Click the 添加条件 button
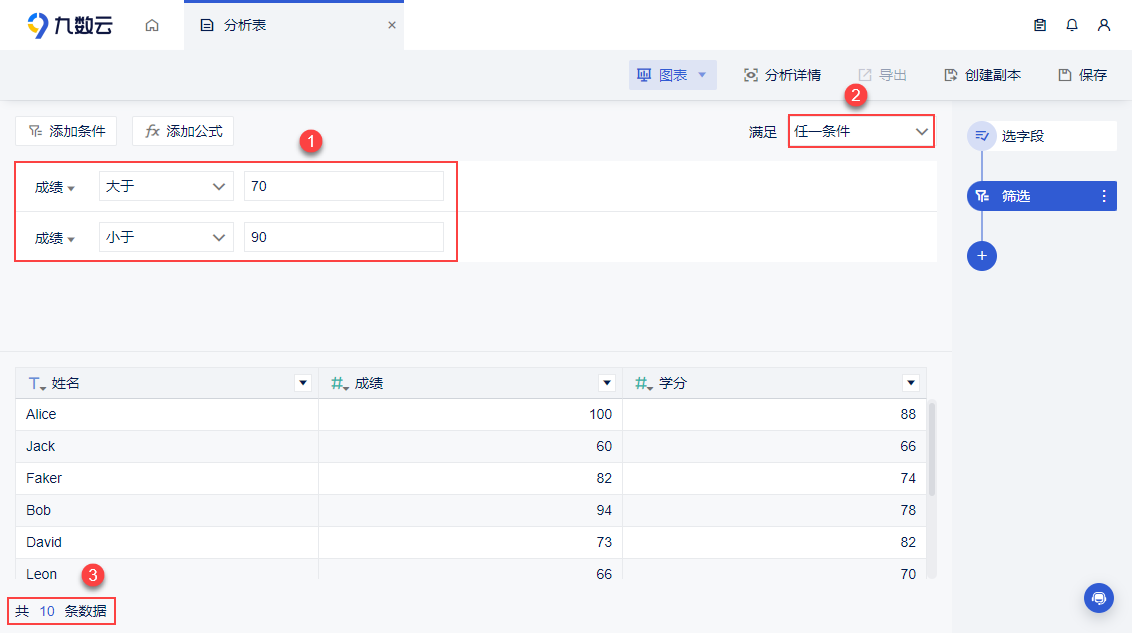The width and height of the screenshot is (1132, 633). (x=66, y=131)
